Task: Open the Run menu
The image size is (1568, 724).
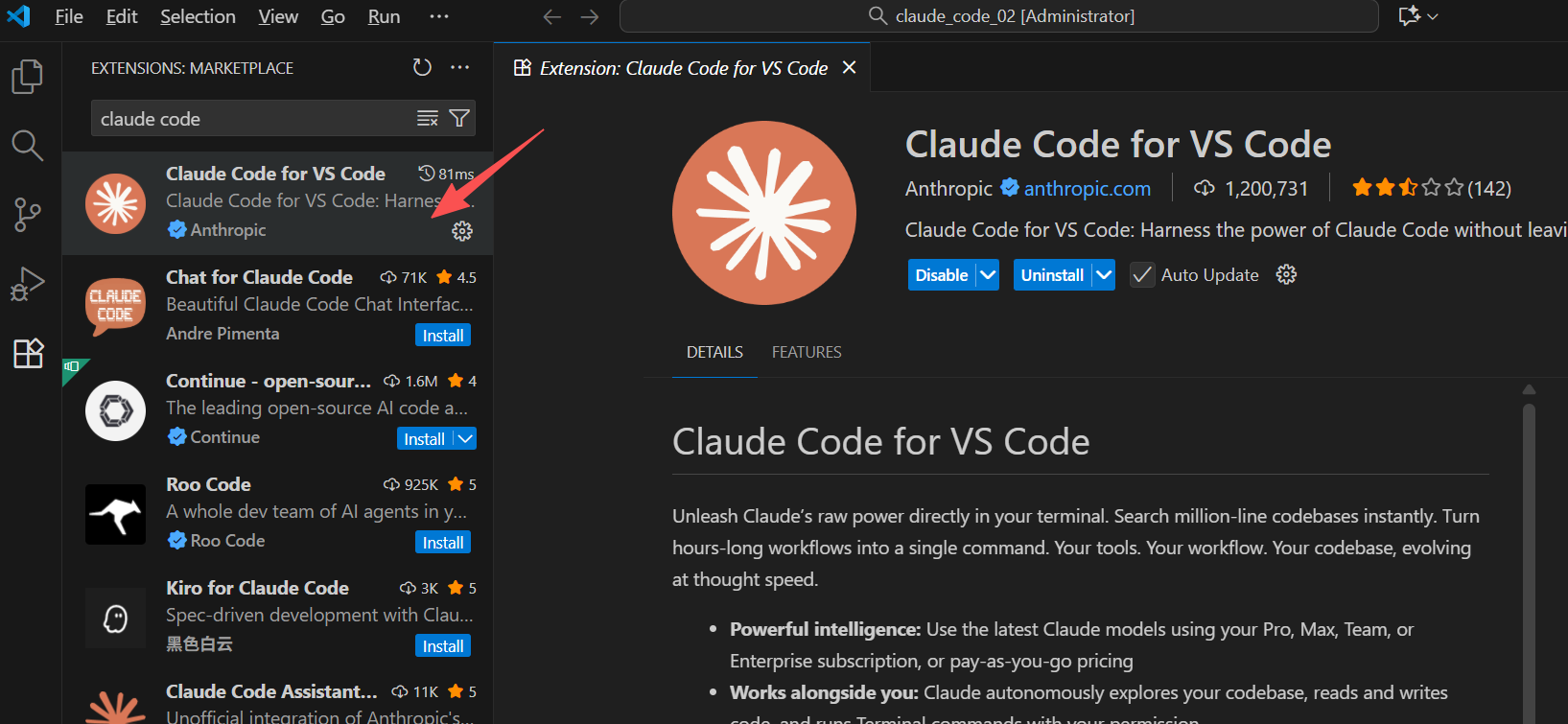Action: pos(384,16)
